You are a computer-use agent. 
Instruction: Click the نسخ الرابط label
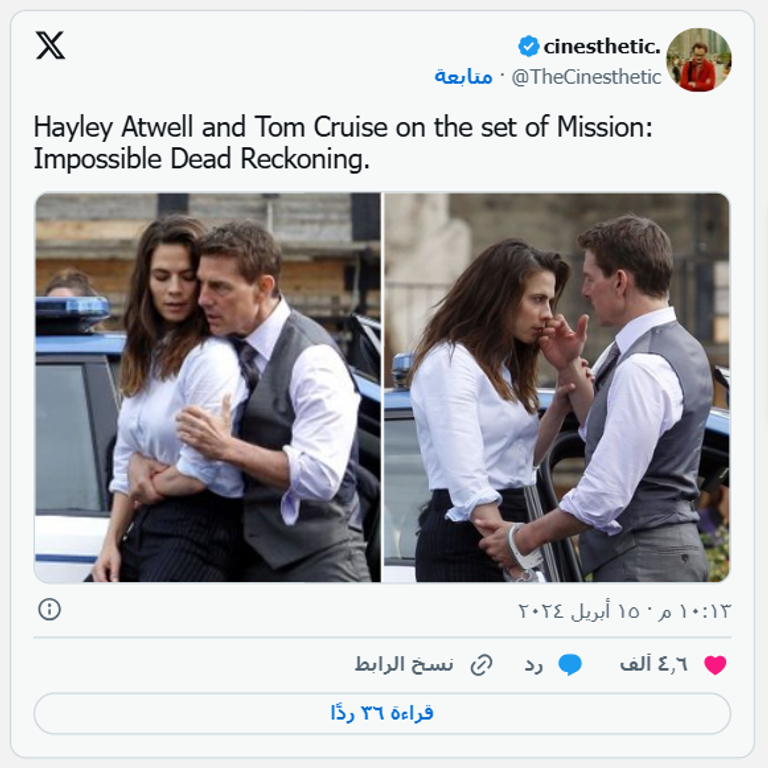coord(404,665)
